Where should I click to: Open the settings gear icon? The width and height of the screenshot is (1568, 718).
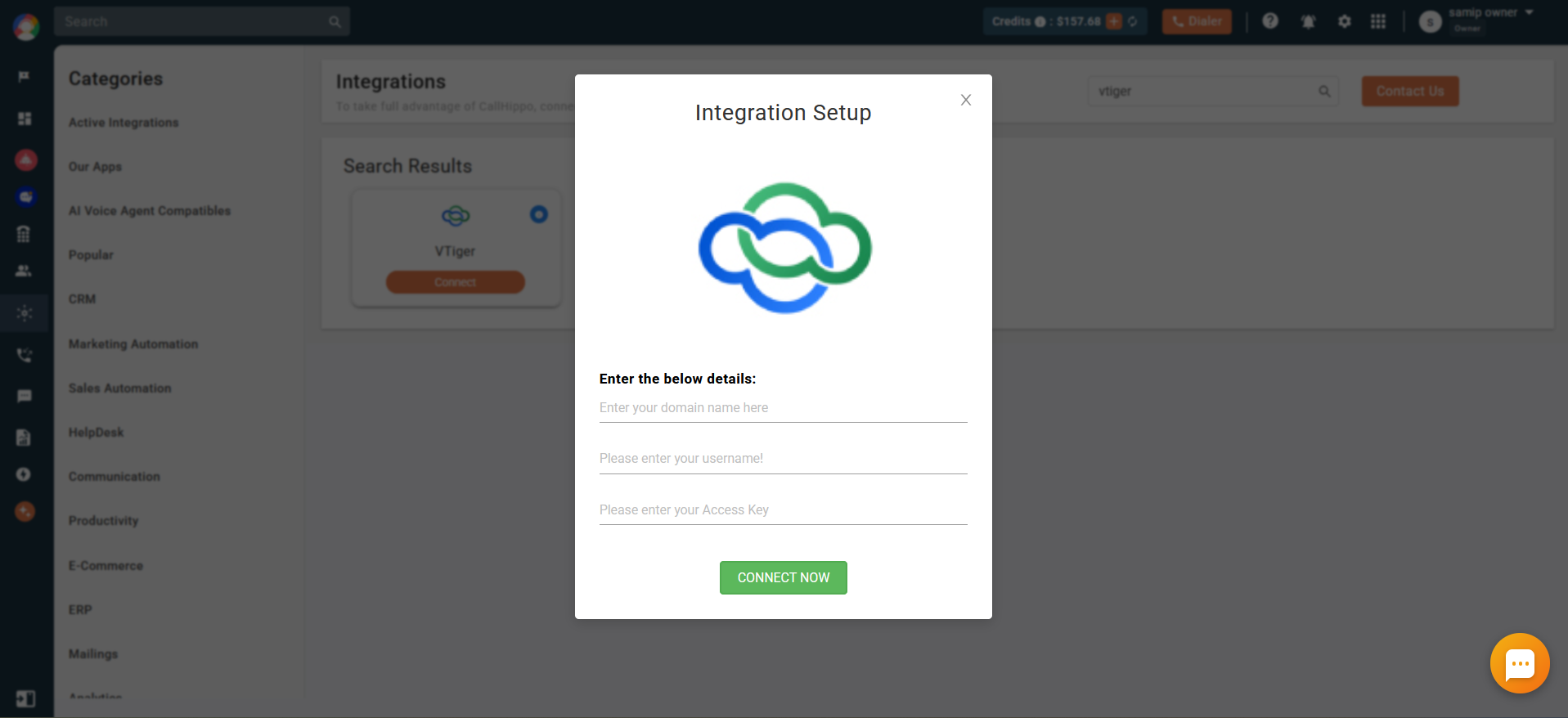click(x=1344, y=21)
